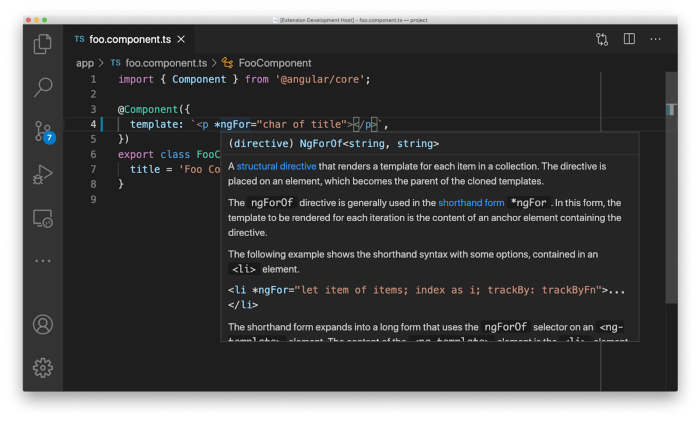Open the Remote Explorer view
Viewport: 700px width, 421px height.
coord(43,219)
